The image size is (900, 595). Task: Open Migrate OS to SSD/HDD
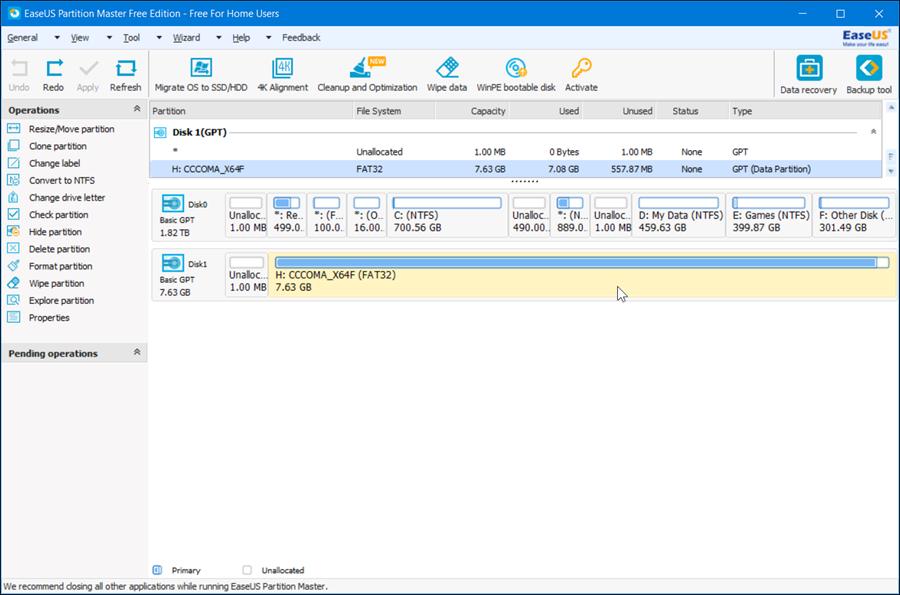201,75
